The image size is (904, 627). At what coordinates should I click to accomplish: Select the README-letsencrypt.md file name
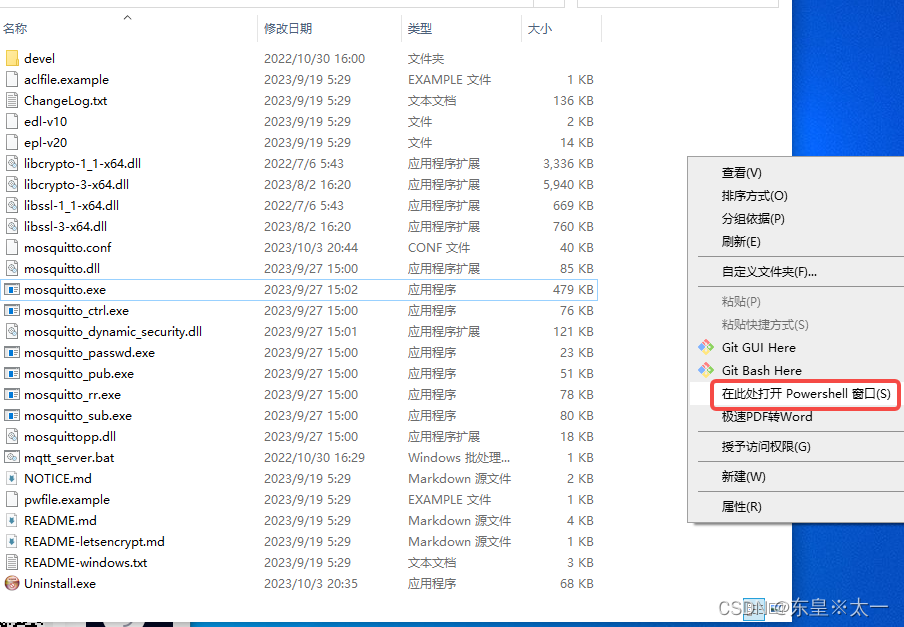pos(94,542)
